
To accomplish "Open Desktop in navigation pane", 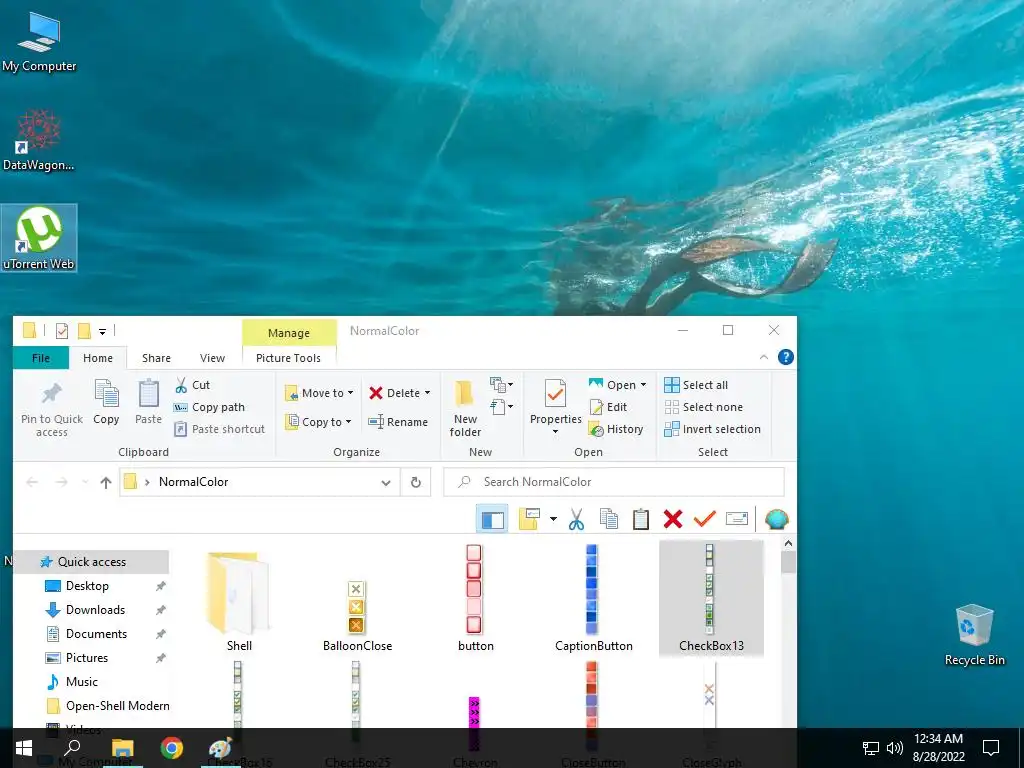I will 88,586.
